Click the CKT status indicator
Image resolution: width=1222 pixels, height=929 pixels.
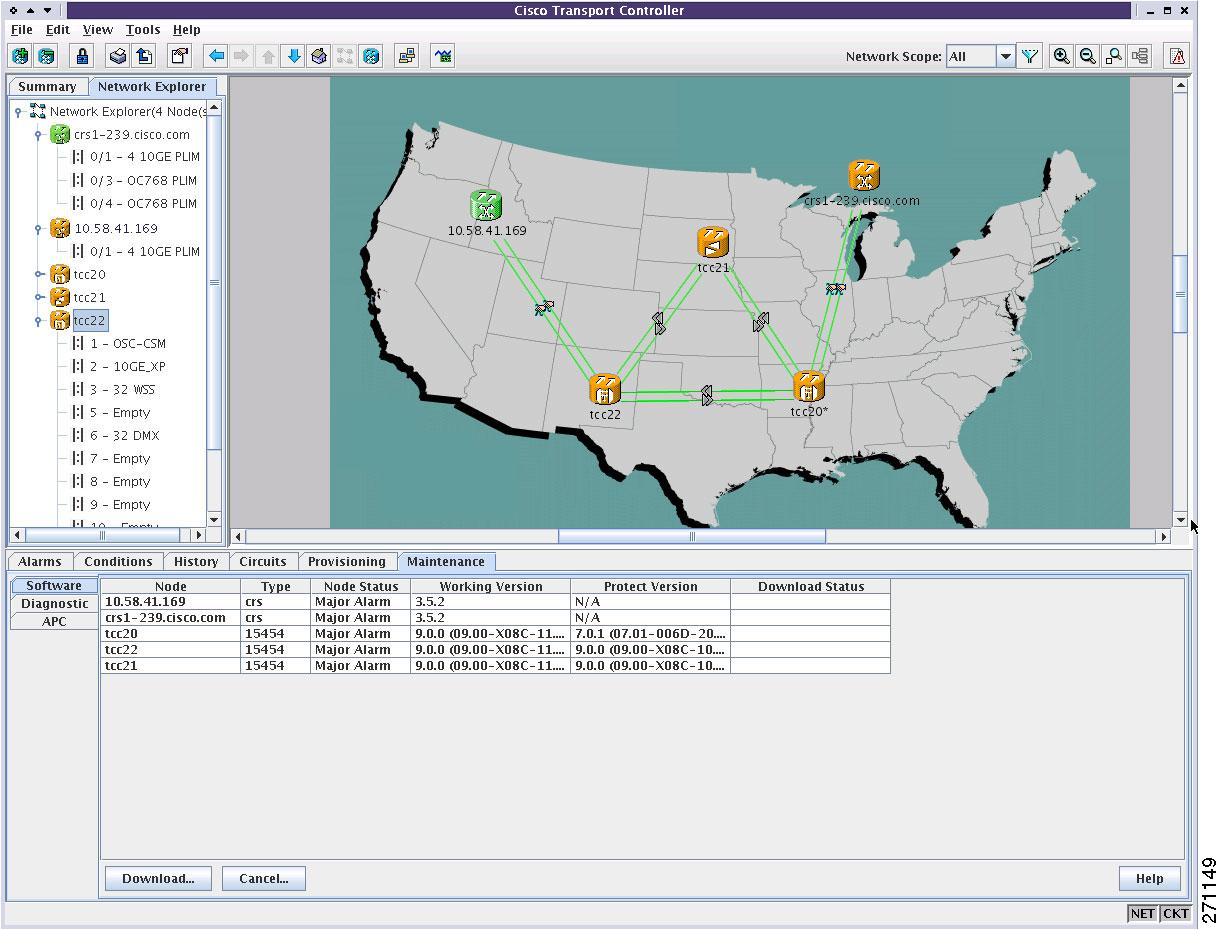[x=1176, y=913]
